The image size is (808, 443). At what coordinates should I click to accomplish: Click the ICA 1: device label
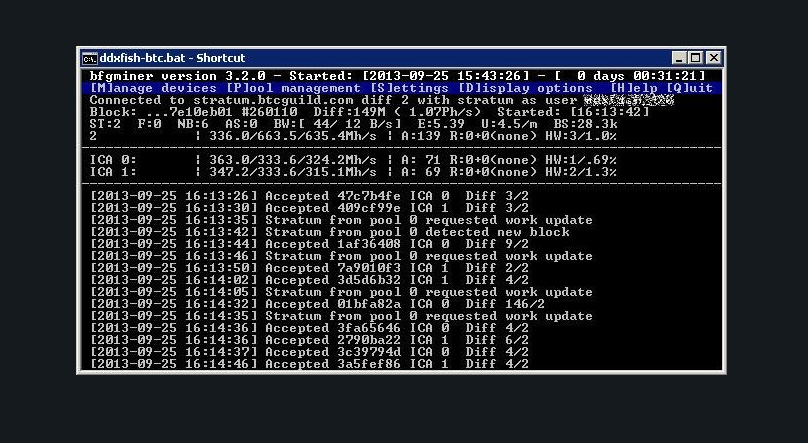[x=113, y=172]
